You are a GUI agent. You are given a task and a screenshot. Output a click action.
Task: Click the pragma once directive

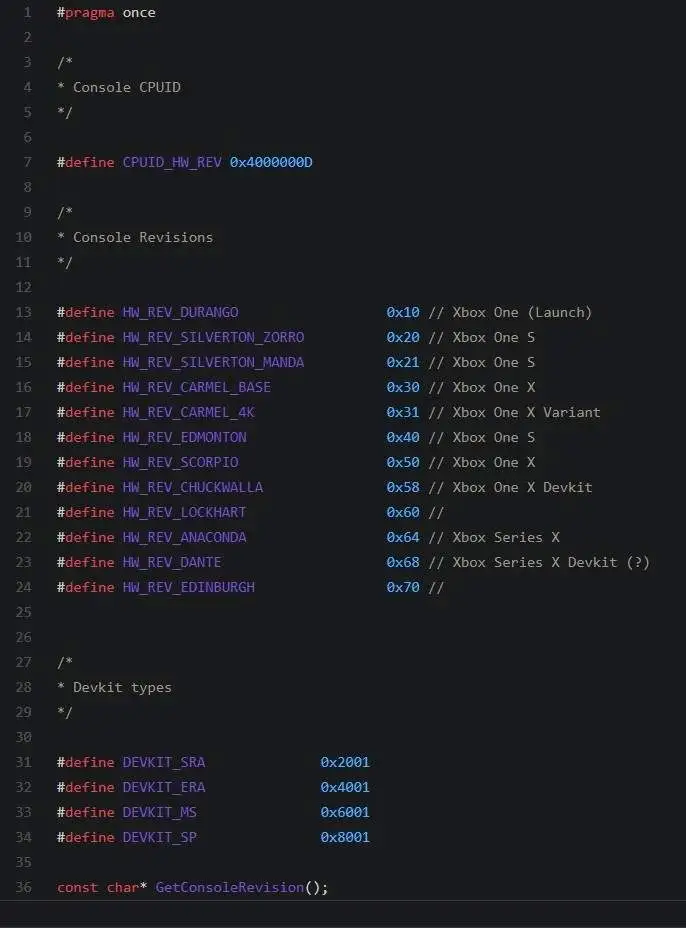point(106,12)
